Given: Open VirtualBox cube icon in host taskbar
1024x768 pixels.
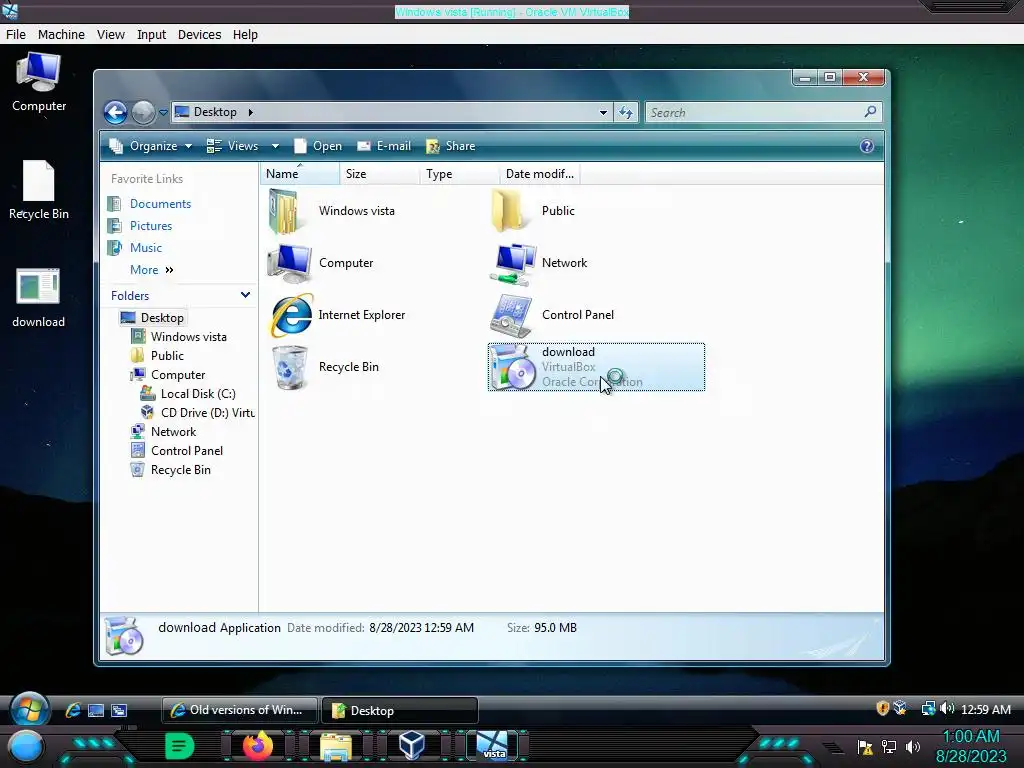Looking at the screenshot, I should coord(412,746).
